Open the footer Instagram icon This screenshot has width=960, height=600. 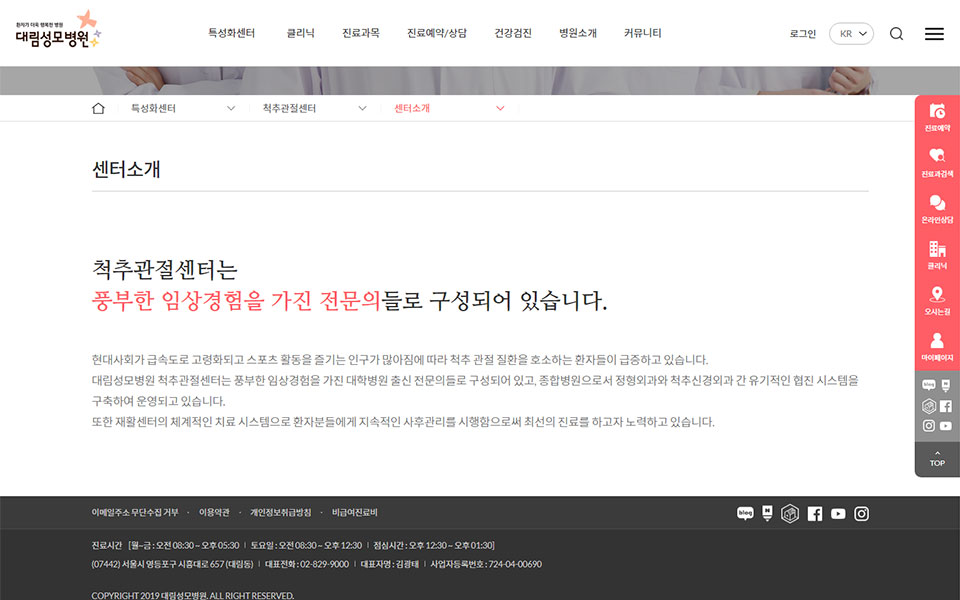click(861, 513)
